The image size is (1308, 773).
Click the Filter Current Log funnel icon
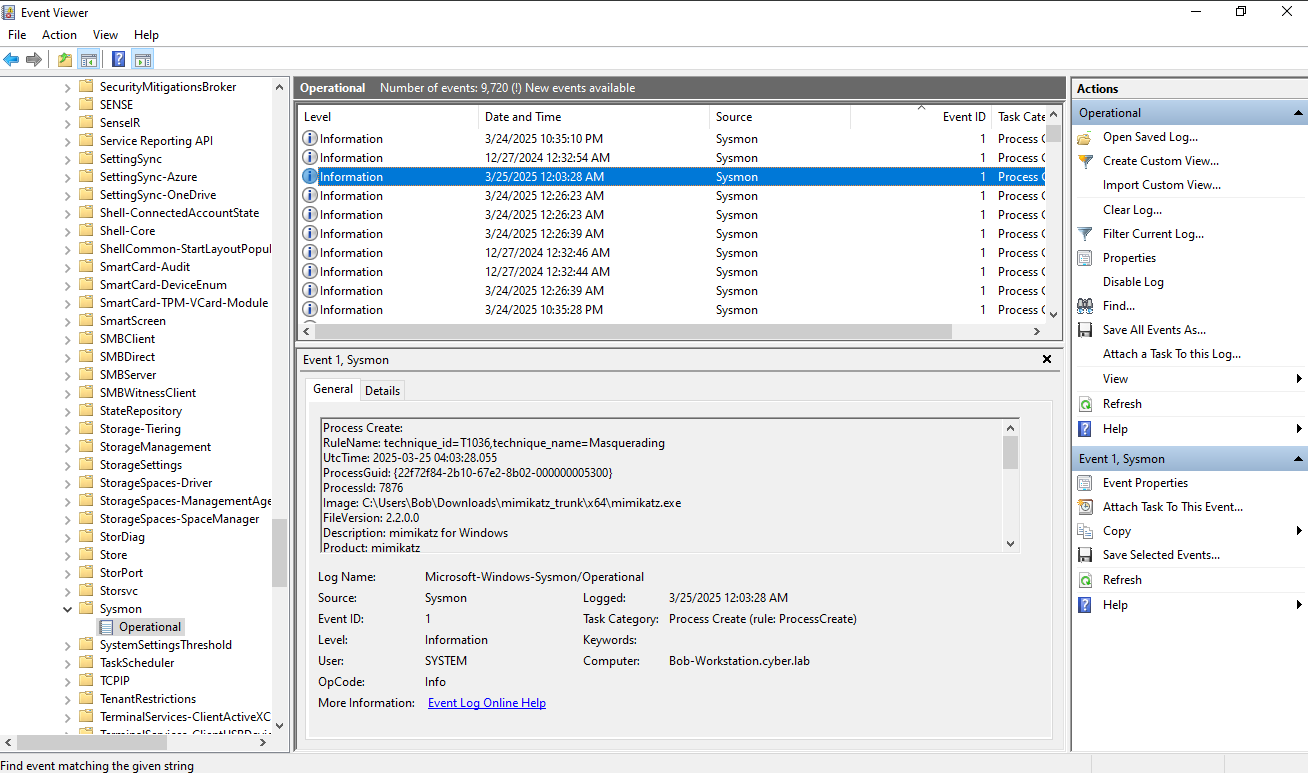click(x=1085, y=234)
